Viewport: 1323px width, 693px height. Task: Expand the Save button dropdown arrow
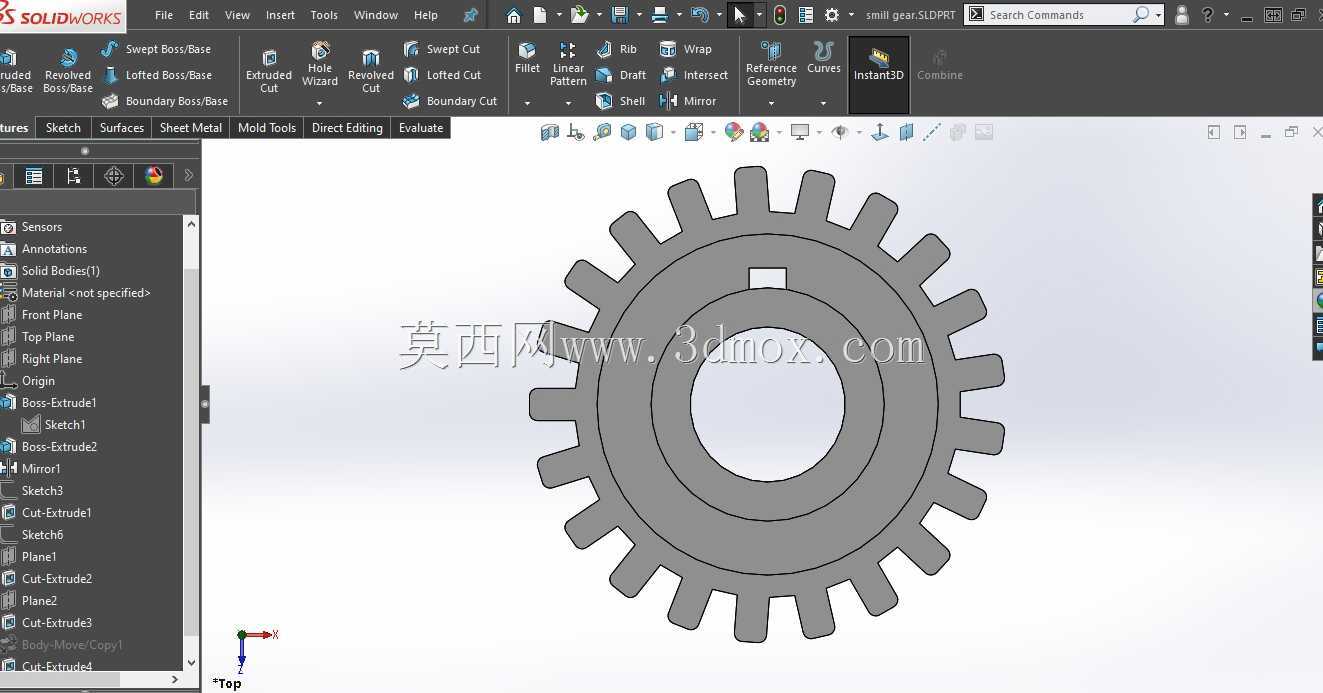click(639, 15)
